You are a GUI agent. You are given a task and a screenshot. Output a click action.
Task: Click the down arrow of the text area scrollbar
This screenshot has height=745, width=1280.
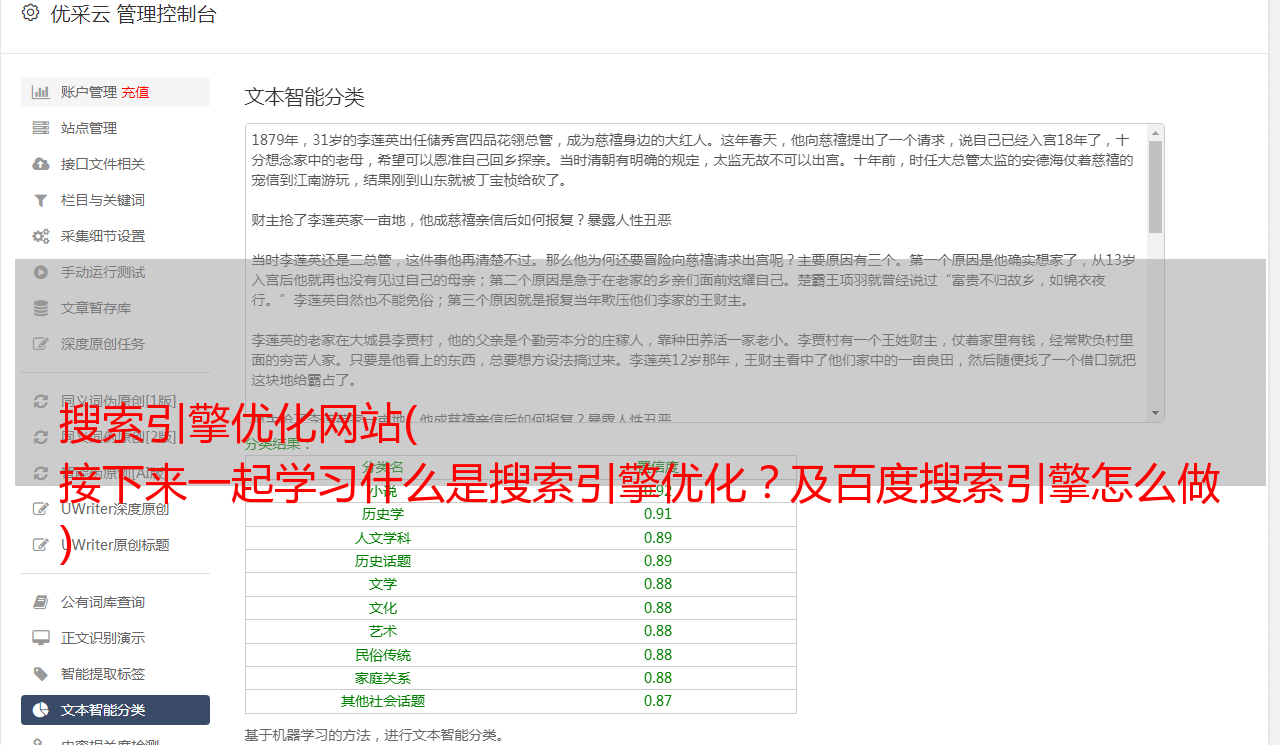pyautogui.click(x=1156, y=413)
